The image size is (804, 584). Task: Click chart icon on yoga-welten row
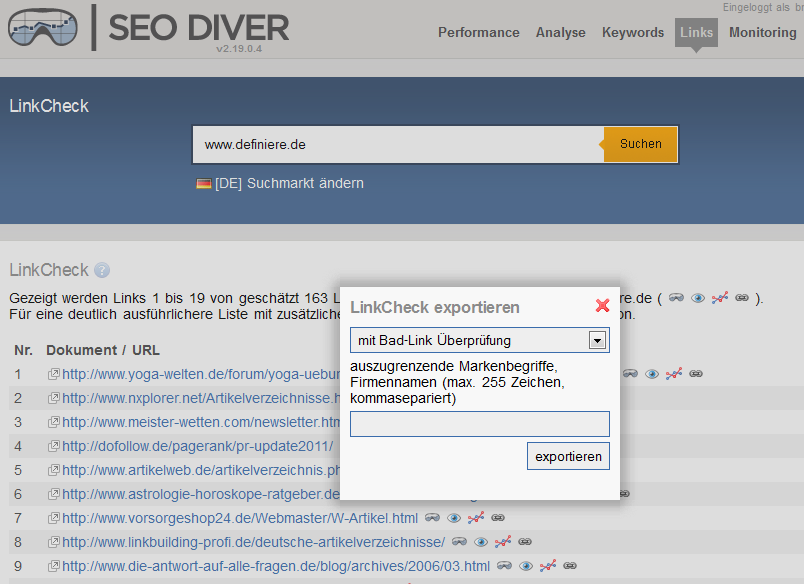(674, 373)
